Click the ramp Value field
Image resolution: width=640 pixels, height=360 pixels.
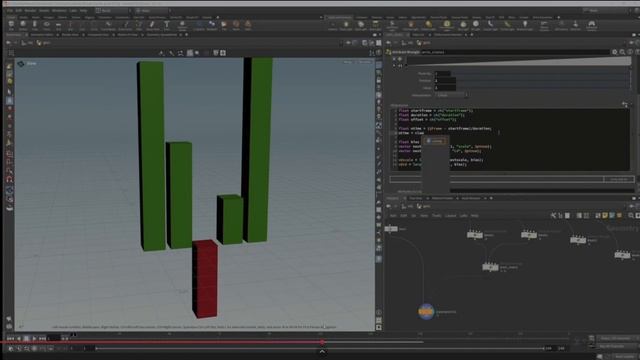[444, 88]
